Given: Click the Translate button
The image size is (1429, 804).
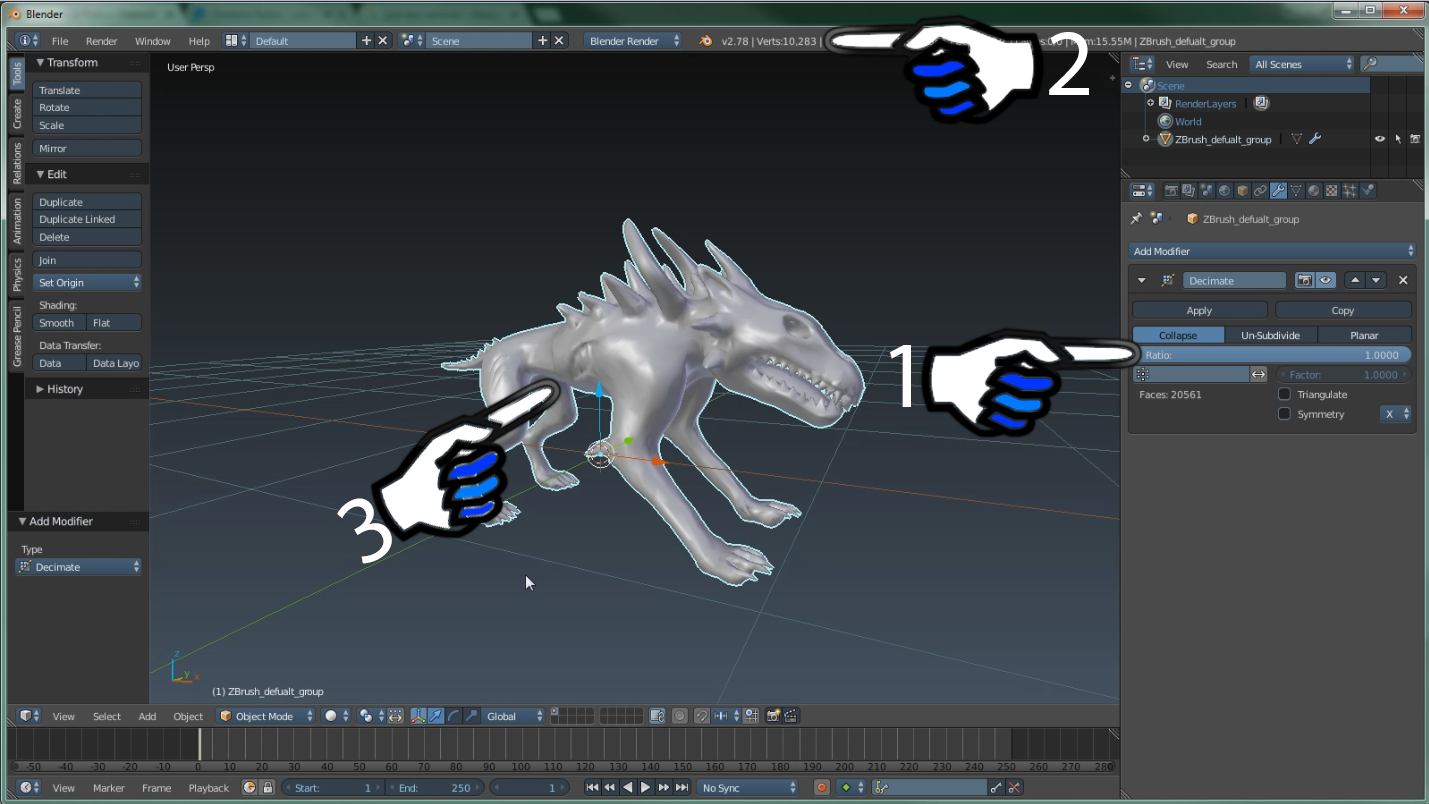Looking at the screenshot, I should (87, 90).
